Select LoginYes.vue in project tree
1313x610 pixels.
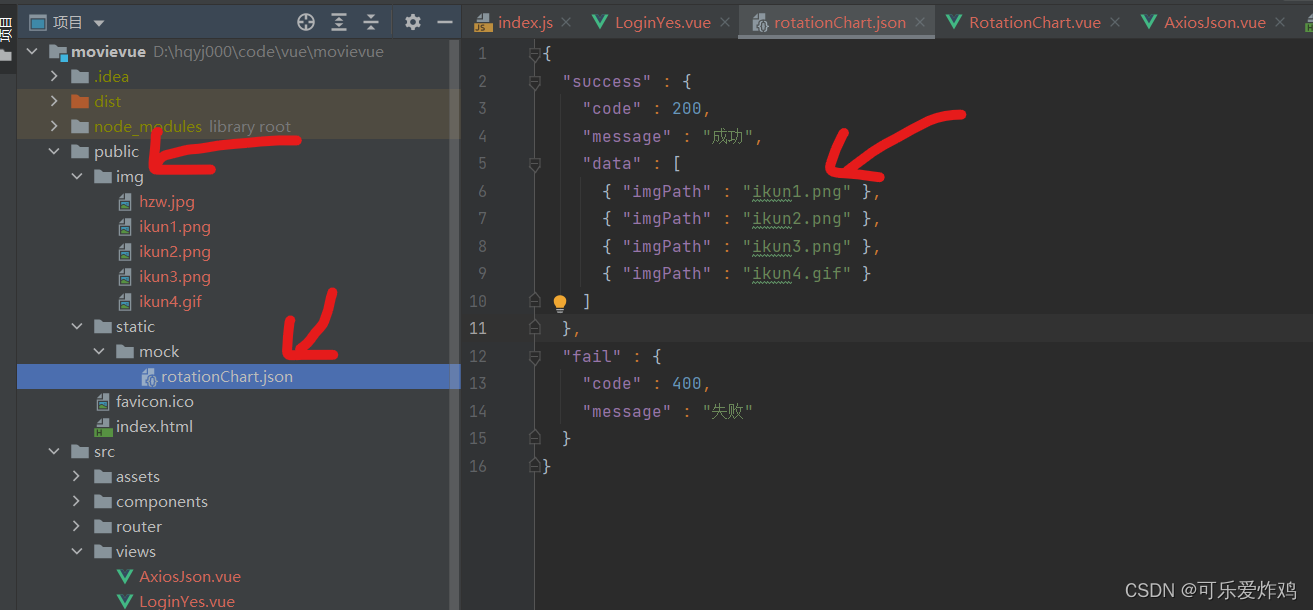(x=187, y=601)
